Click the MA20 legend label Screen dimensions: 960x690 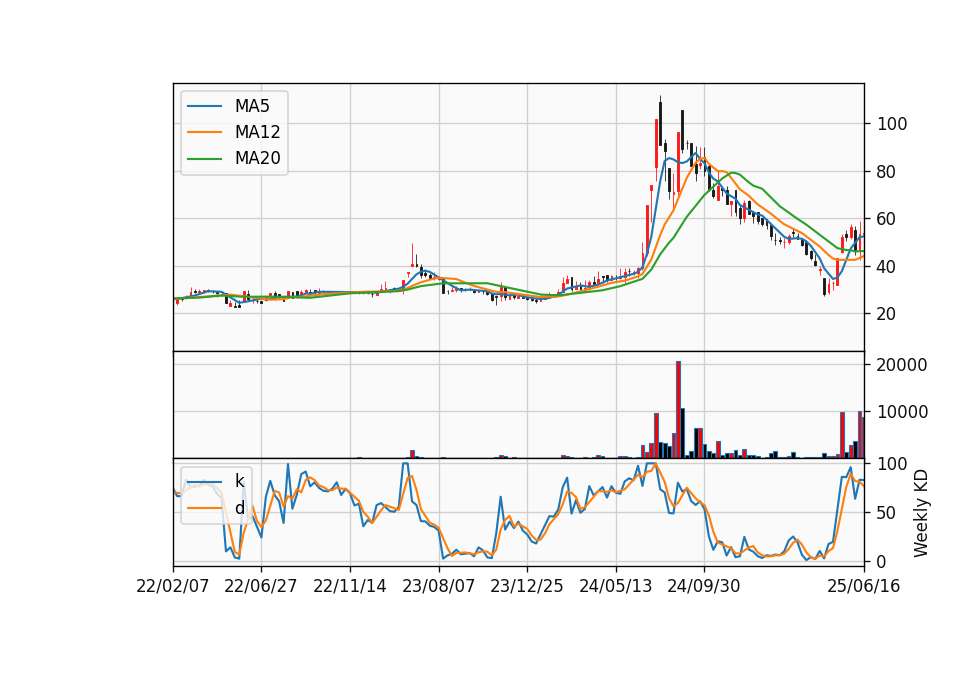coord(257,158)
